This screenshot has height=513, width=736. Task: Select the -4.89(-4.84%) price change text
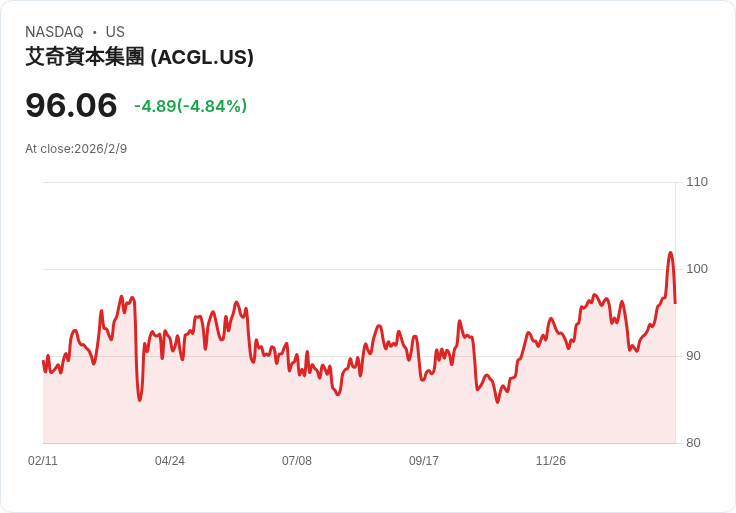tap(190, 106)
